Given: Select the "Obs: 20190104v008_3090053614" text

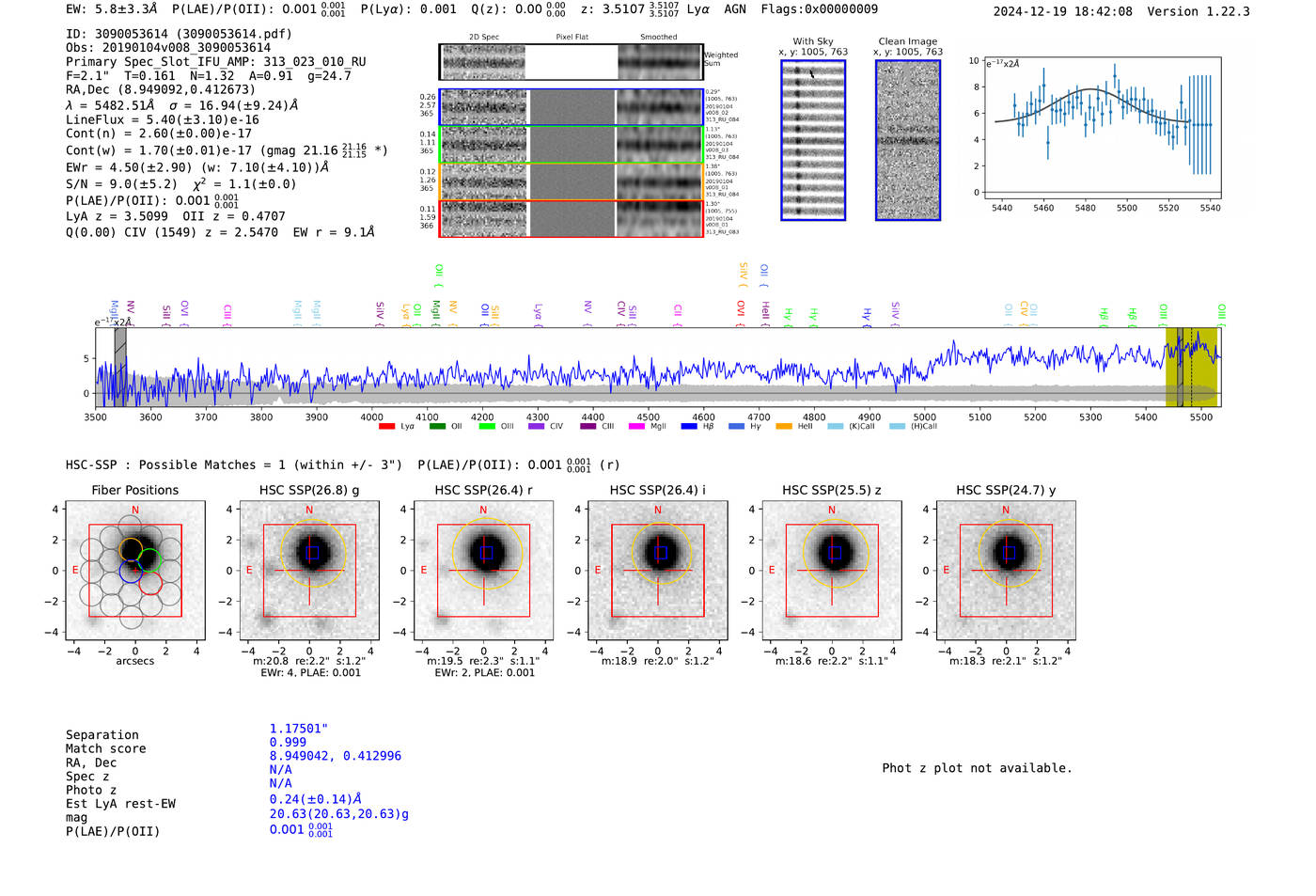Looking at the screenshot, I should pyautogui.click(x=168, y=48).
